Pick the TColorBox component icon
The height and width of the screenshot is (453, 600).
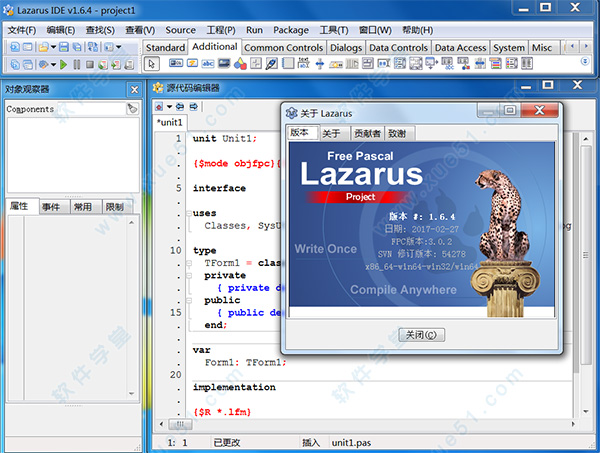point(496,63)
